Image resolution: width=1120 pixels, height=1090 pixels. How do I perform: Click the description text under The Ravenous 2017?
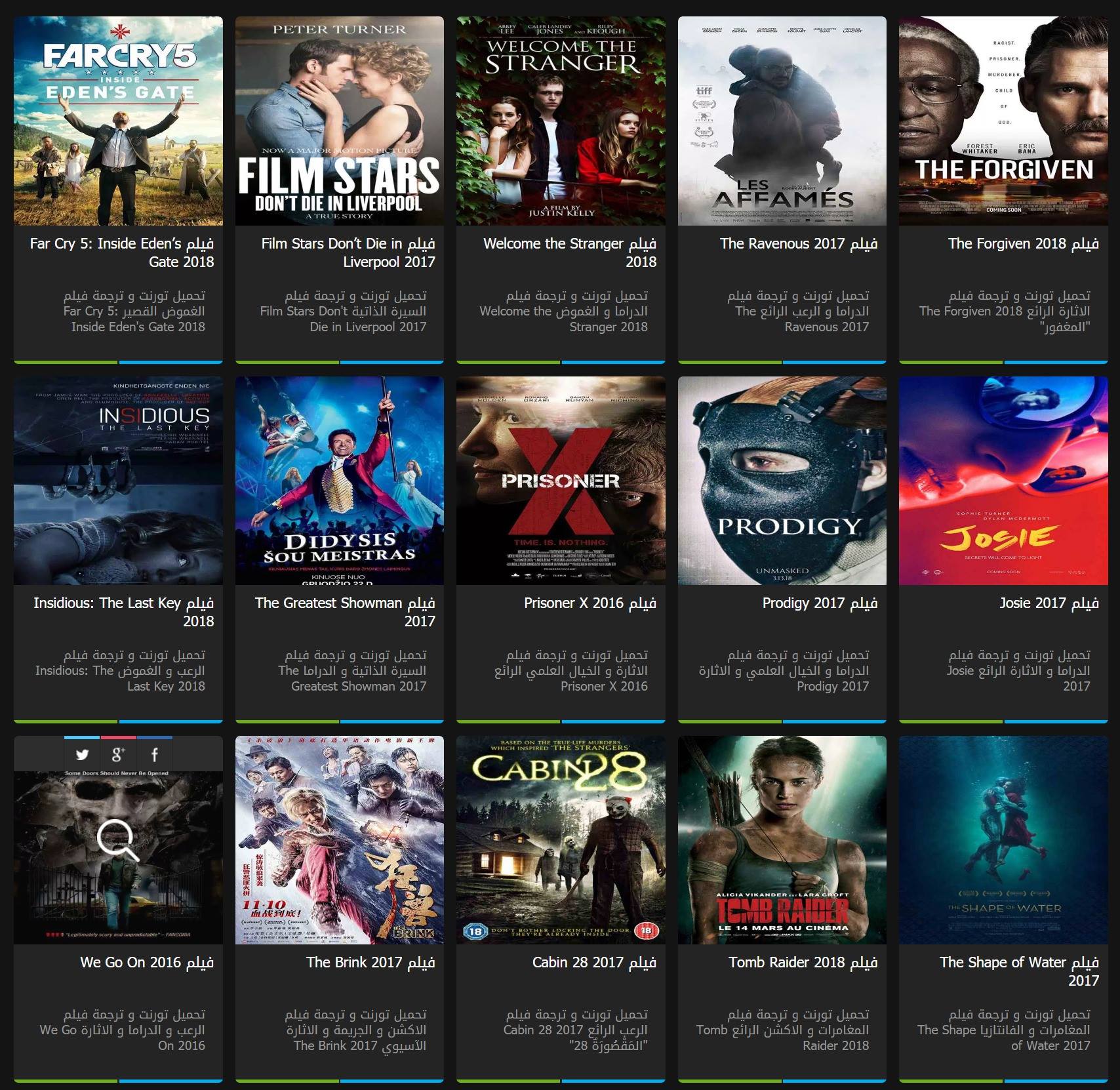click(x=798, y=312)
